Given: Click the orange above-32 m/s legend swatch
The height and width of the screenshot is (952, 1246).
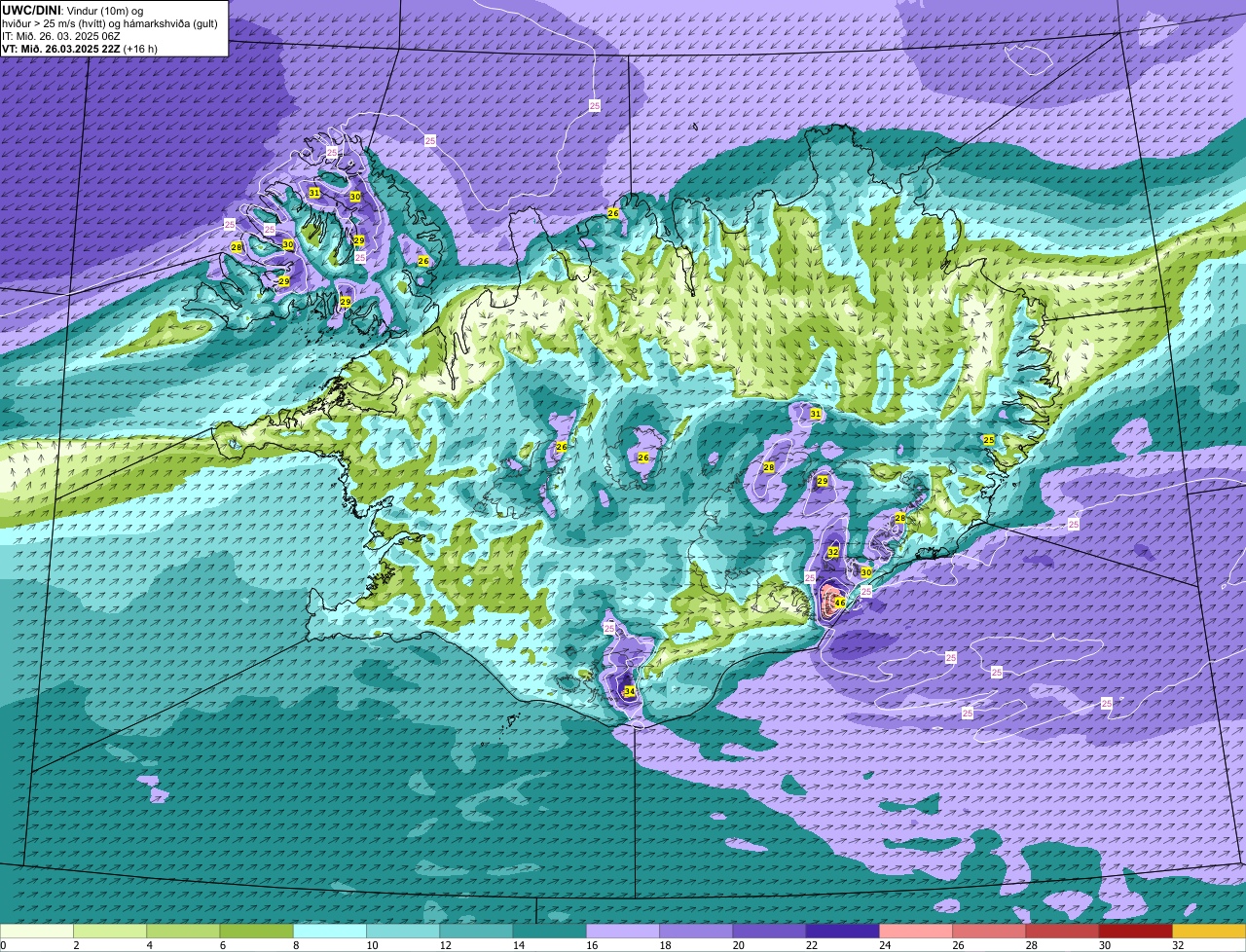Looking at the screenshot, I should click(1209, 931).
